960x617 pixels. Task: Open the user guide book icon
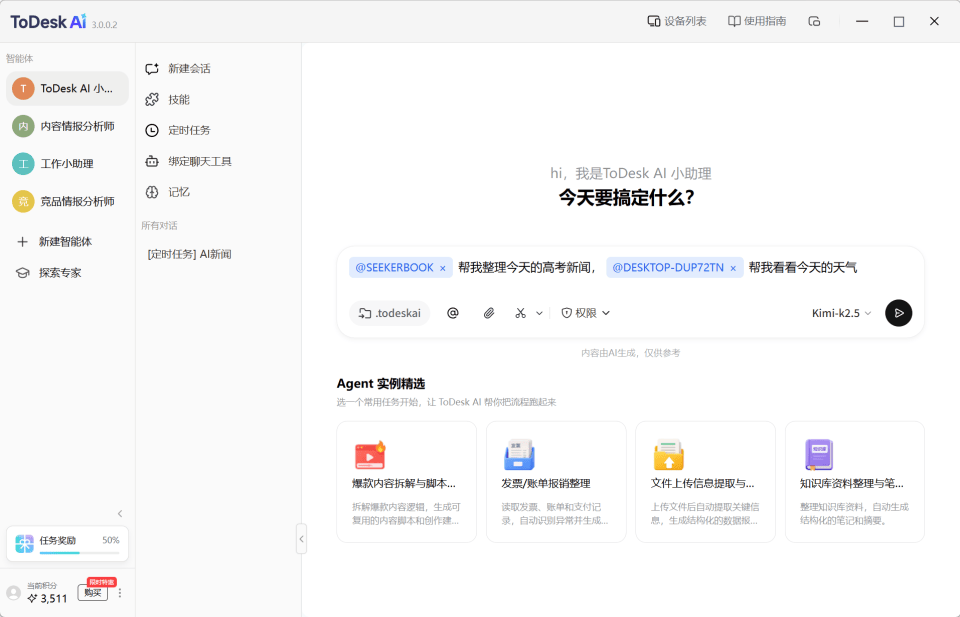(733, 21)
